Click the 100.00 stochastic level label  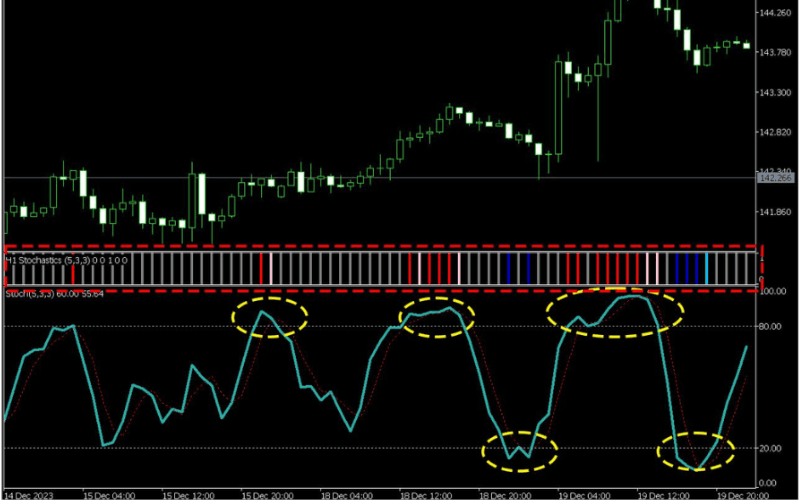772,291
